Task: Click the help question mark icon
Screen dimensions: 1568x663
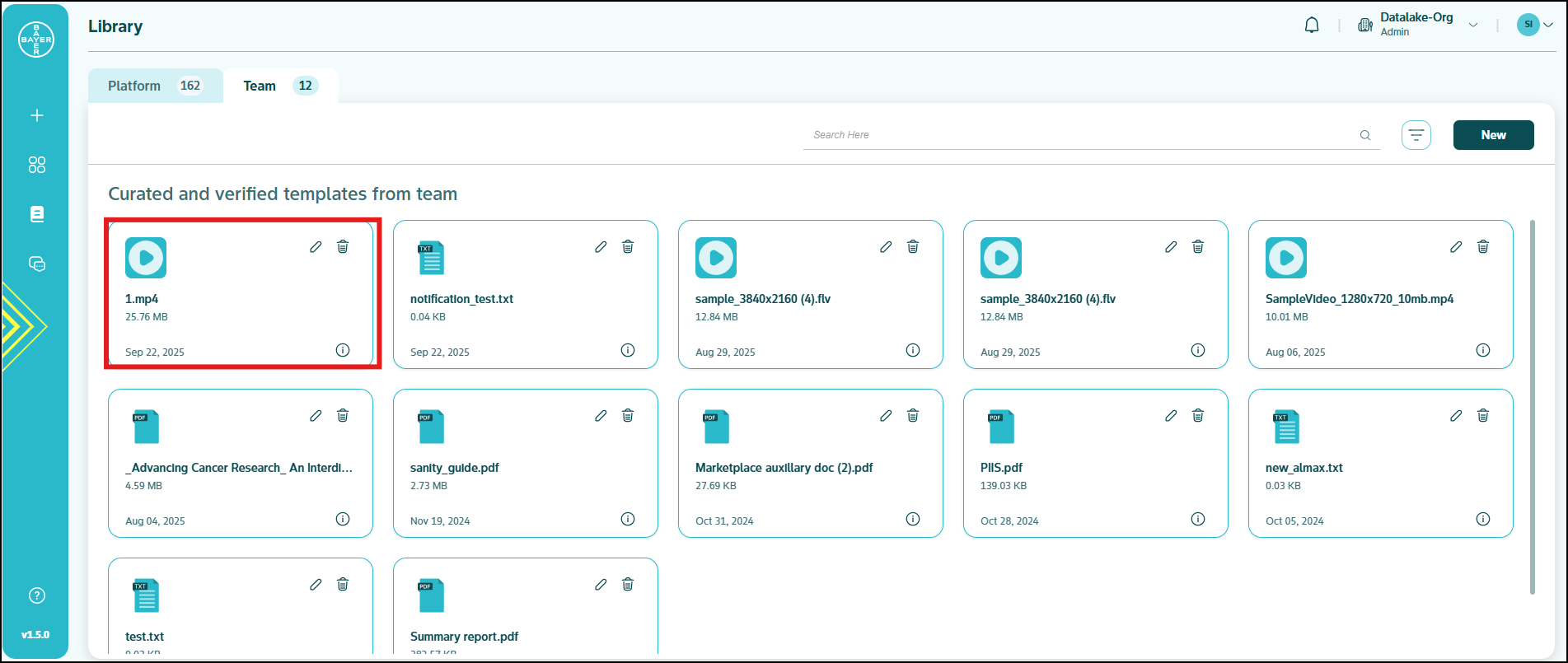Action: pos(36,595)
